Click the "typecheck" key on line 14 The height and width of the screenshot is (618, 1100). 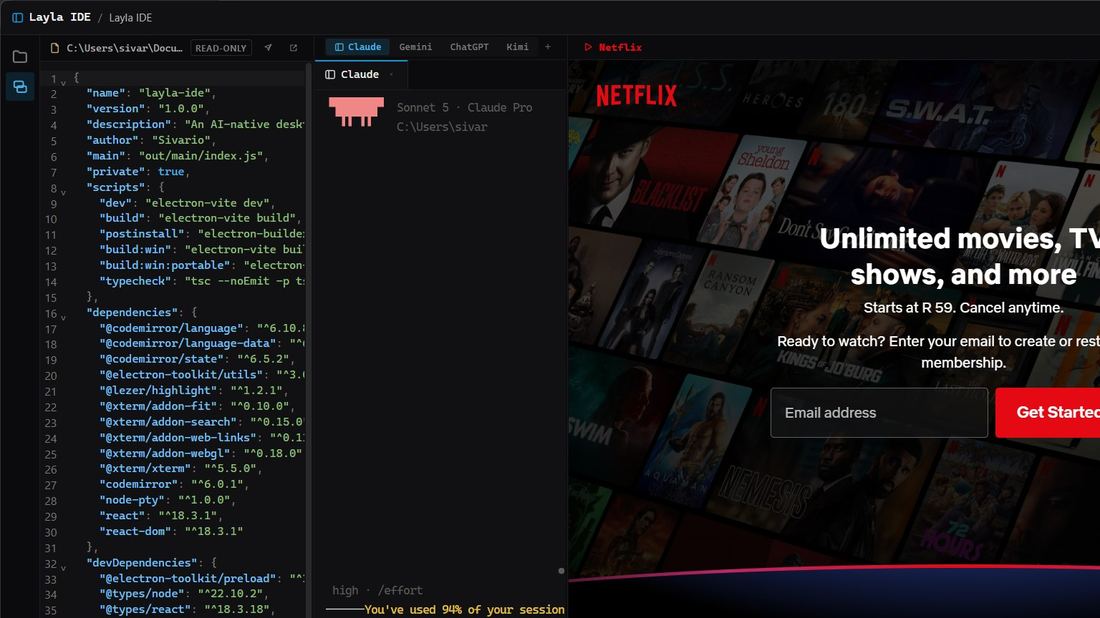tap(135, 281)
